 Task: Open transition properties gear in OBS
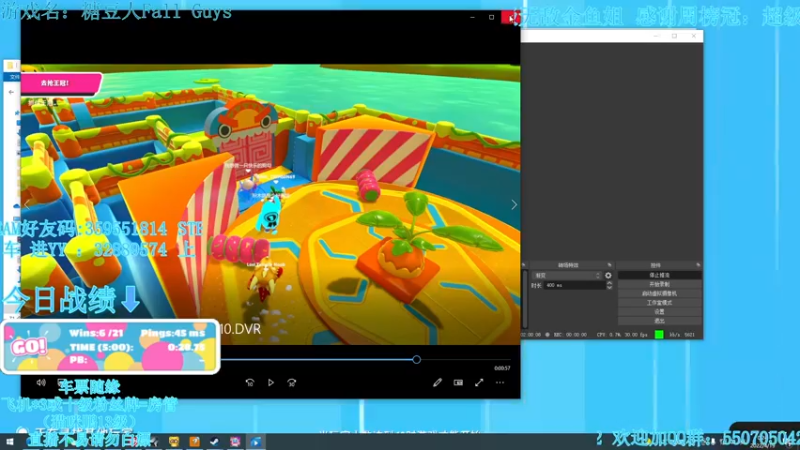click(608, 276)
